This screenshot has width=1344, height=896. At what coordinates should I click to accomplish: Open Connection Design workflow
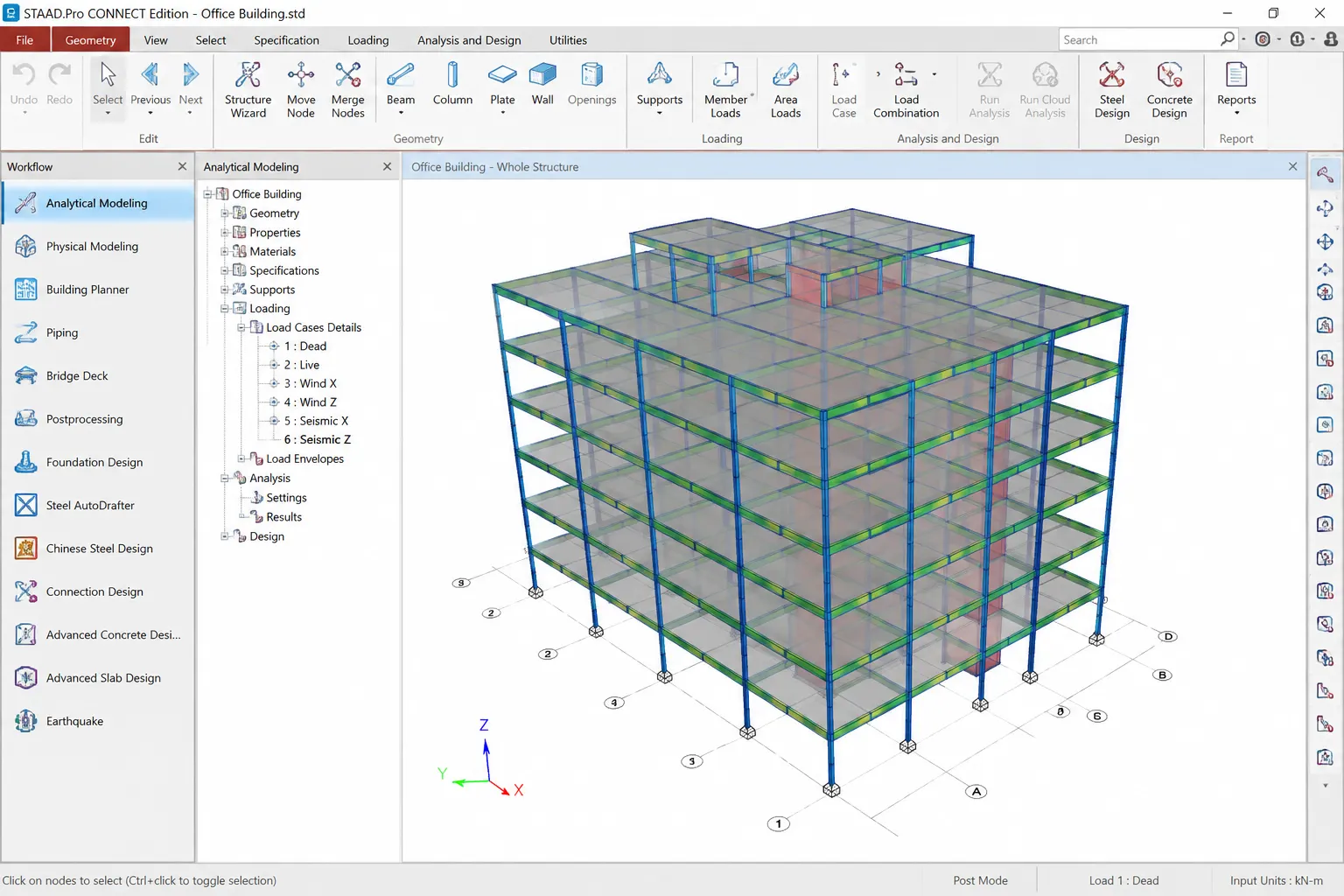click(98, 591)
